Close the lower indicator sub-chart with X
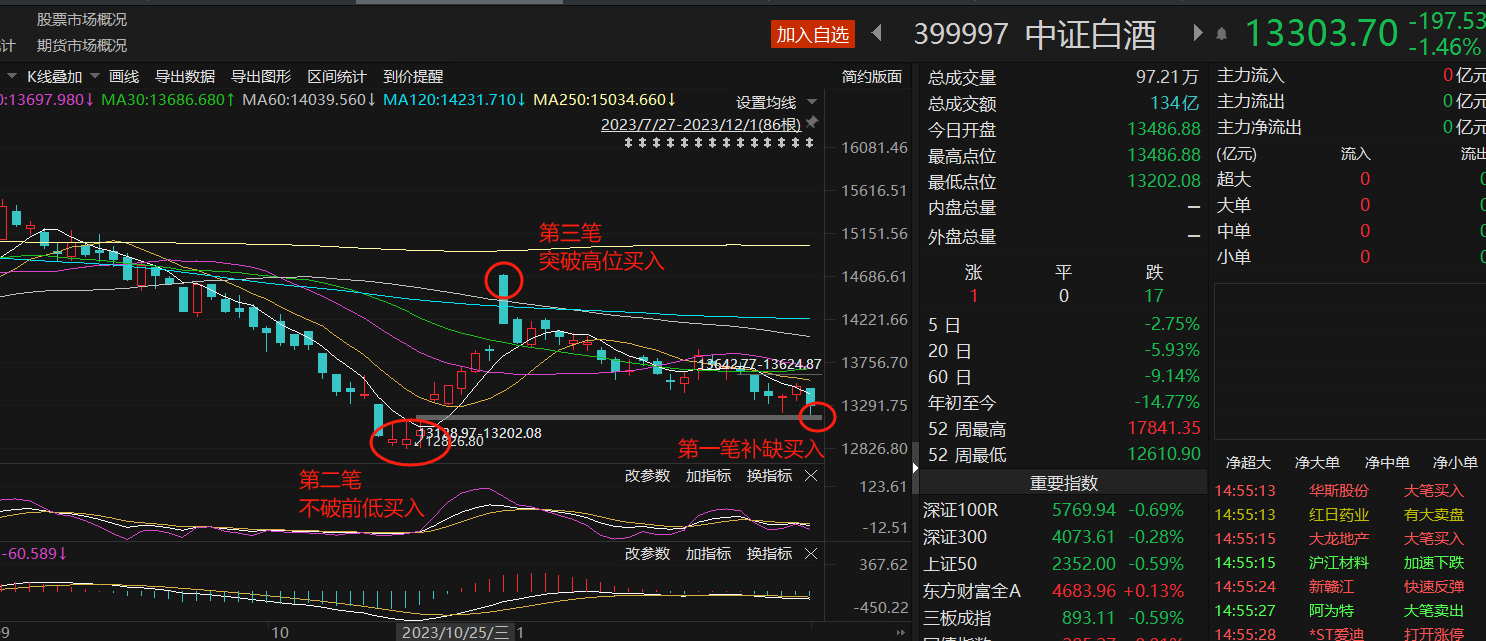The height and width of the screenshot is (641, 1486). tap(811, 553)
